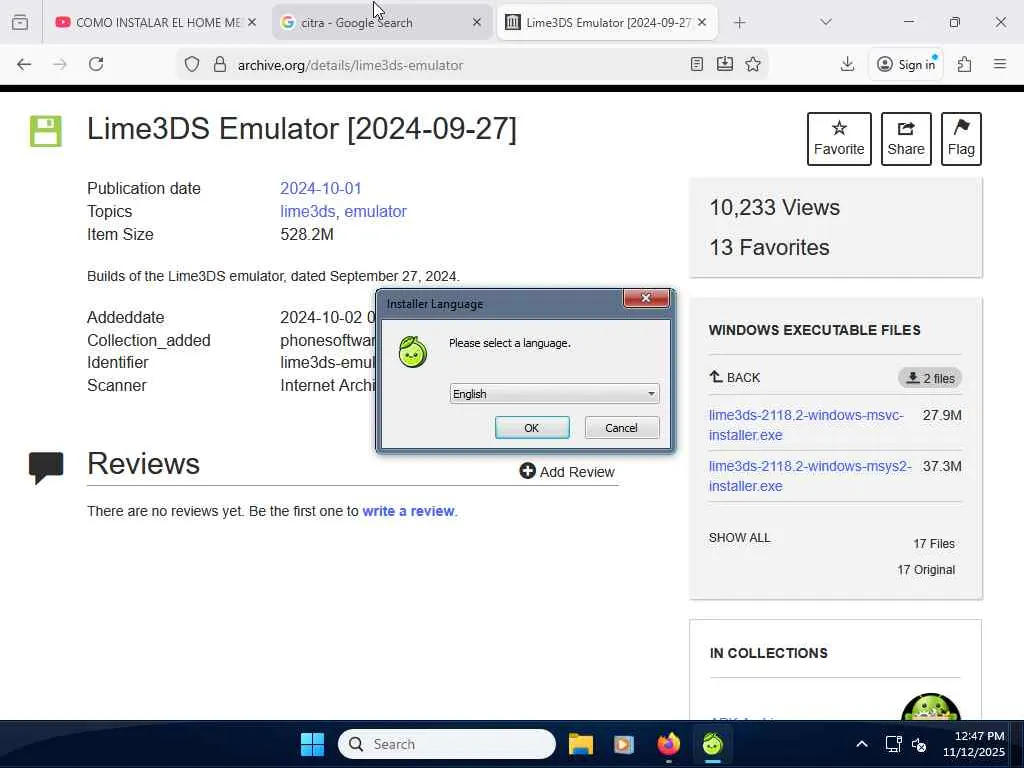Click the collection avatar thumbnail

tap(930, 708)
